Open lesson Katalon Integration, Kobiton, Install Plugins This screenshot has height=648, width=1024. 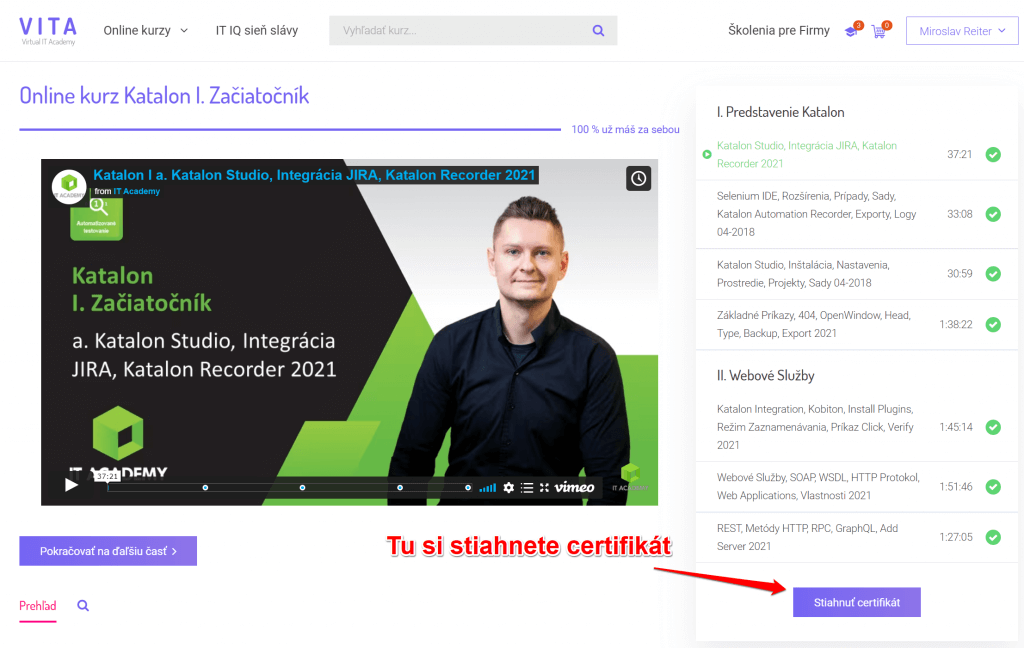[815, 427]
